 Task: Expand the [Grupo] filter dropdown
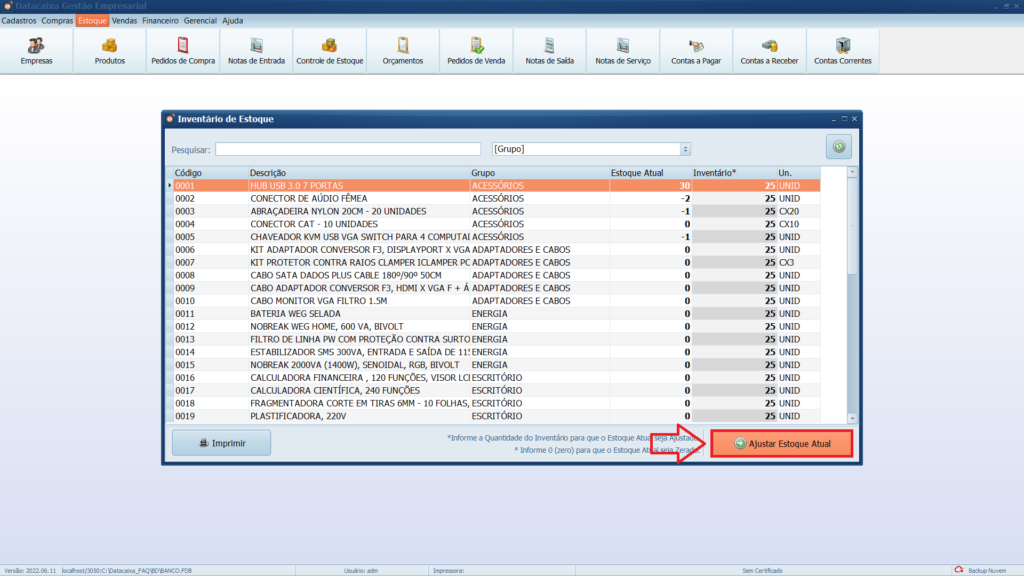pyautogui.click(x=685, y=149)
